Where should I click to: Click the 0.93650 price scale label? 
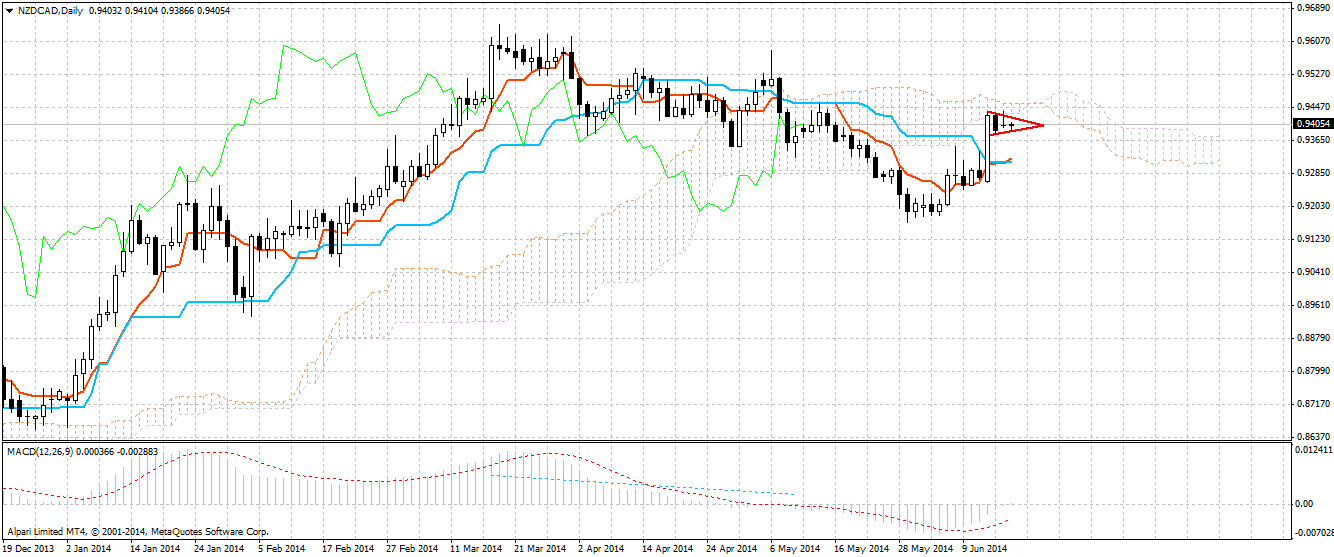(1311, 140)
